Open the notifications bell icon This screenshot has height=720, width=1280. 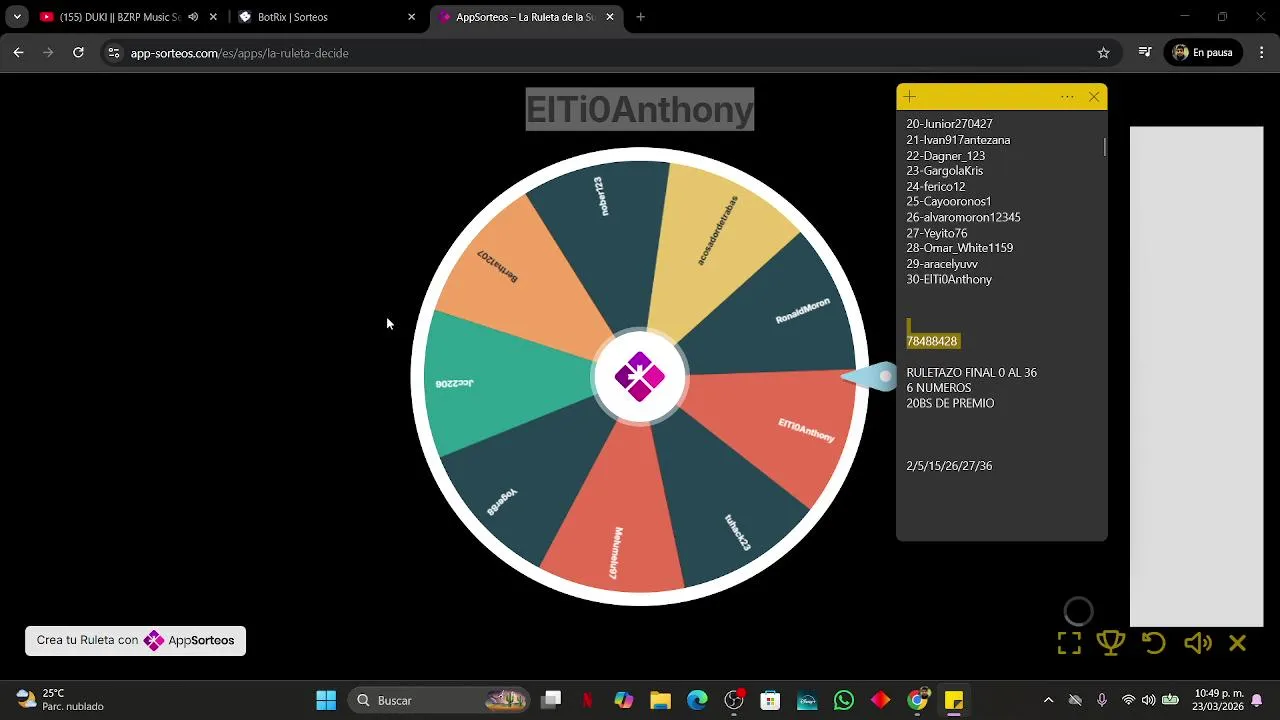[1257, 700]
